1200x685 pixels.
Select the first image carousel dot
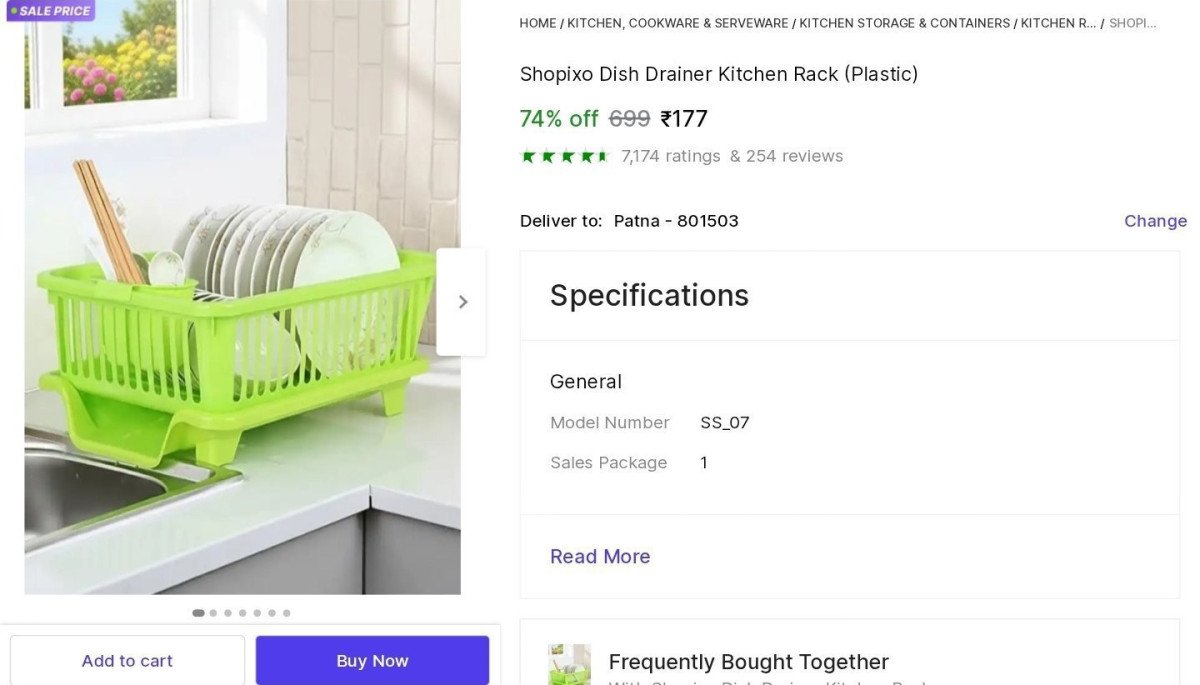[x=198, y=613]
